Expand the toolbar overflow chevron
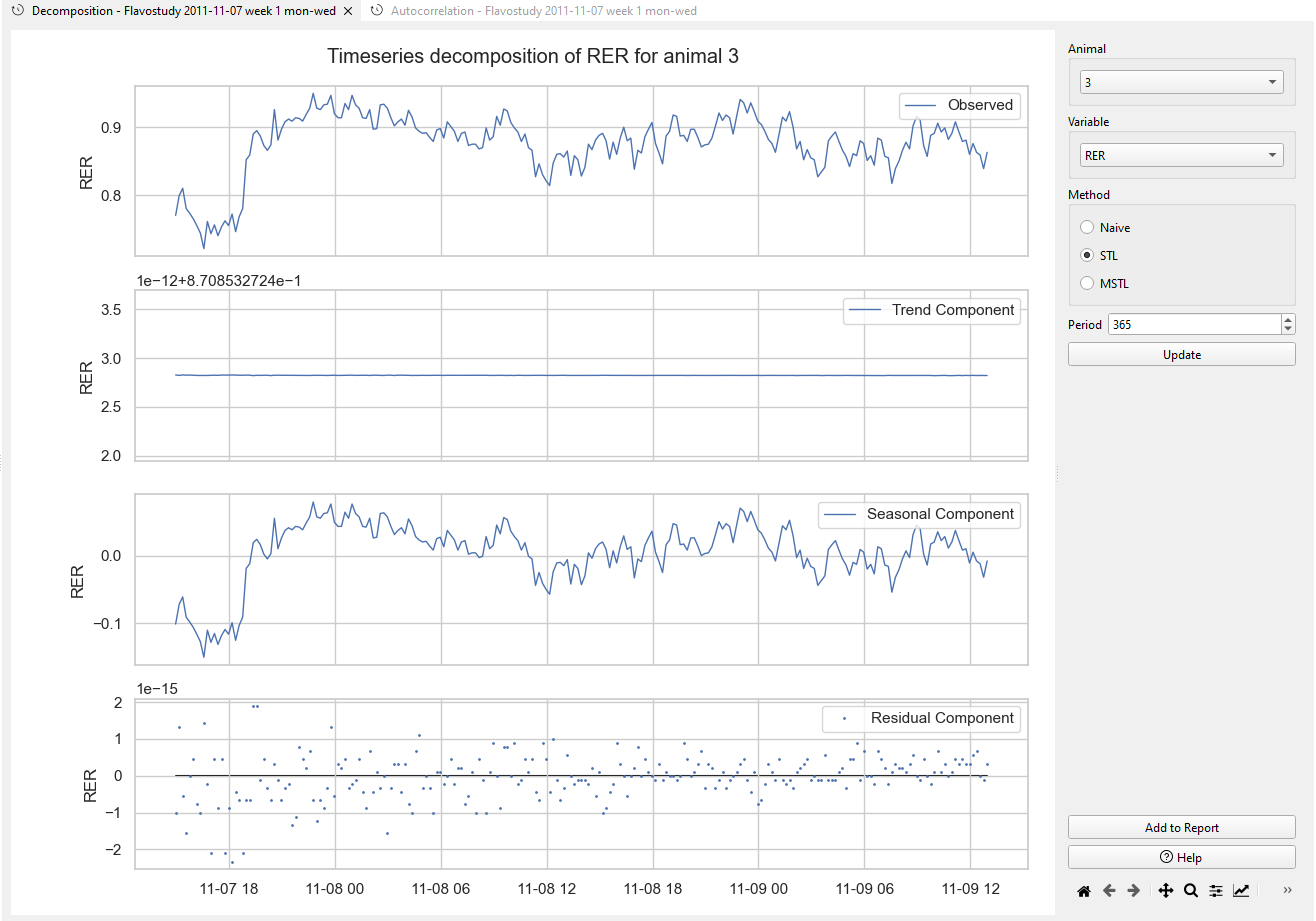The image size is (1316, 921). coord(1288,890)
